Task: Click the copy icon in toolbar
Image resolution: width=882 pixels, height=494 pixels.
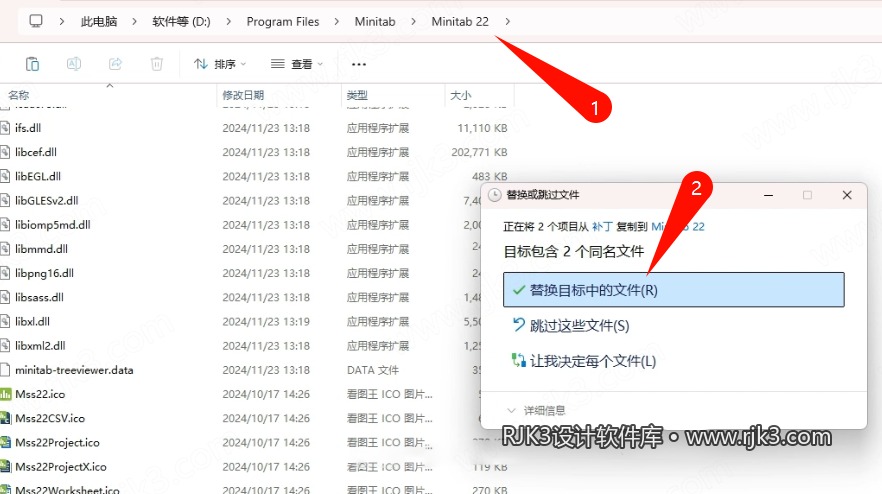Action: click(x=32, y=64)
